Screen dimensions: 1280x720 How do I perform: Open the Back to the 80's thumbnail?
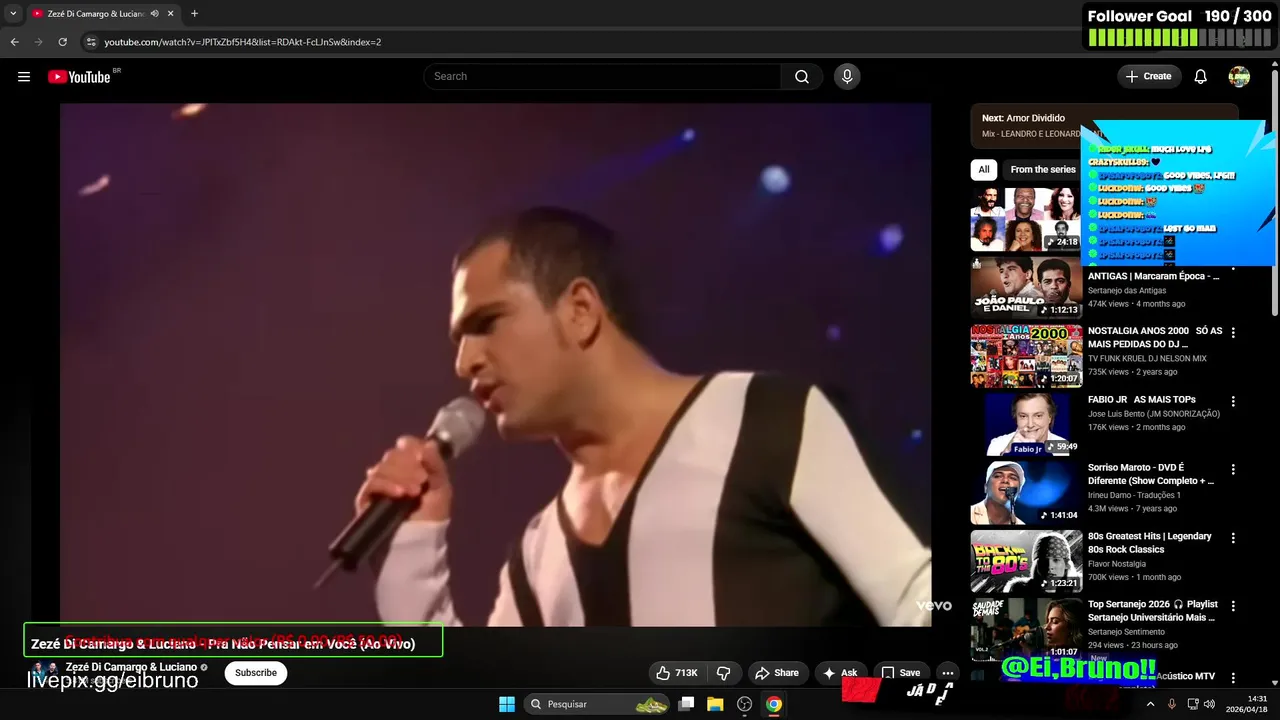click(x=1026, y=561)
